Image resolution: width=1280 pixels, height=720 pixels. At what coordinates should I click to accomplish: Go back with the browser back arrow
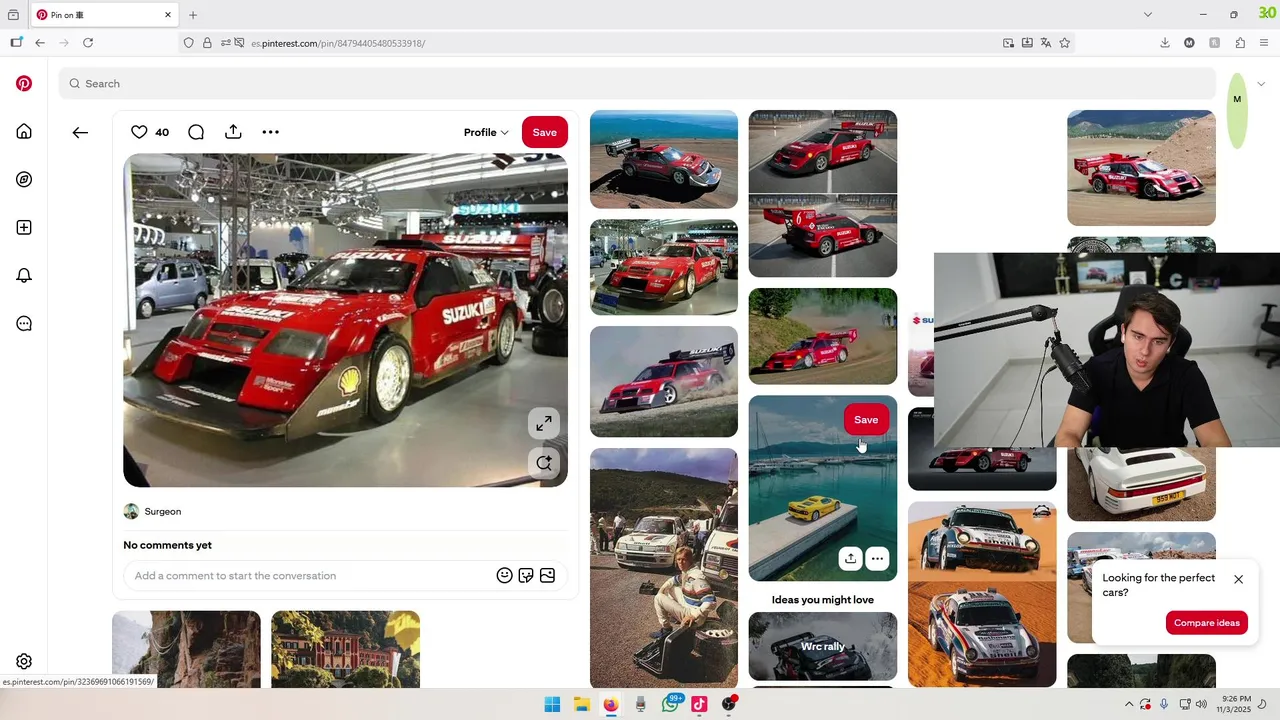click(x=40, y=43)
